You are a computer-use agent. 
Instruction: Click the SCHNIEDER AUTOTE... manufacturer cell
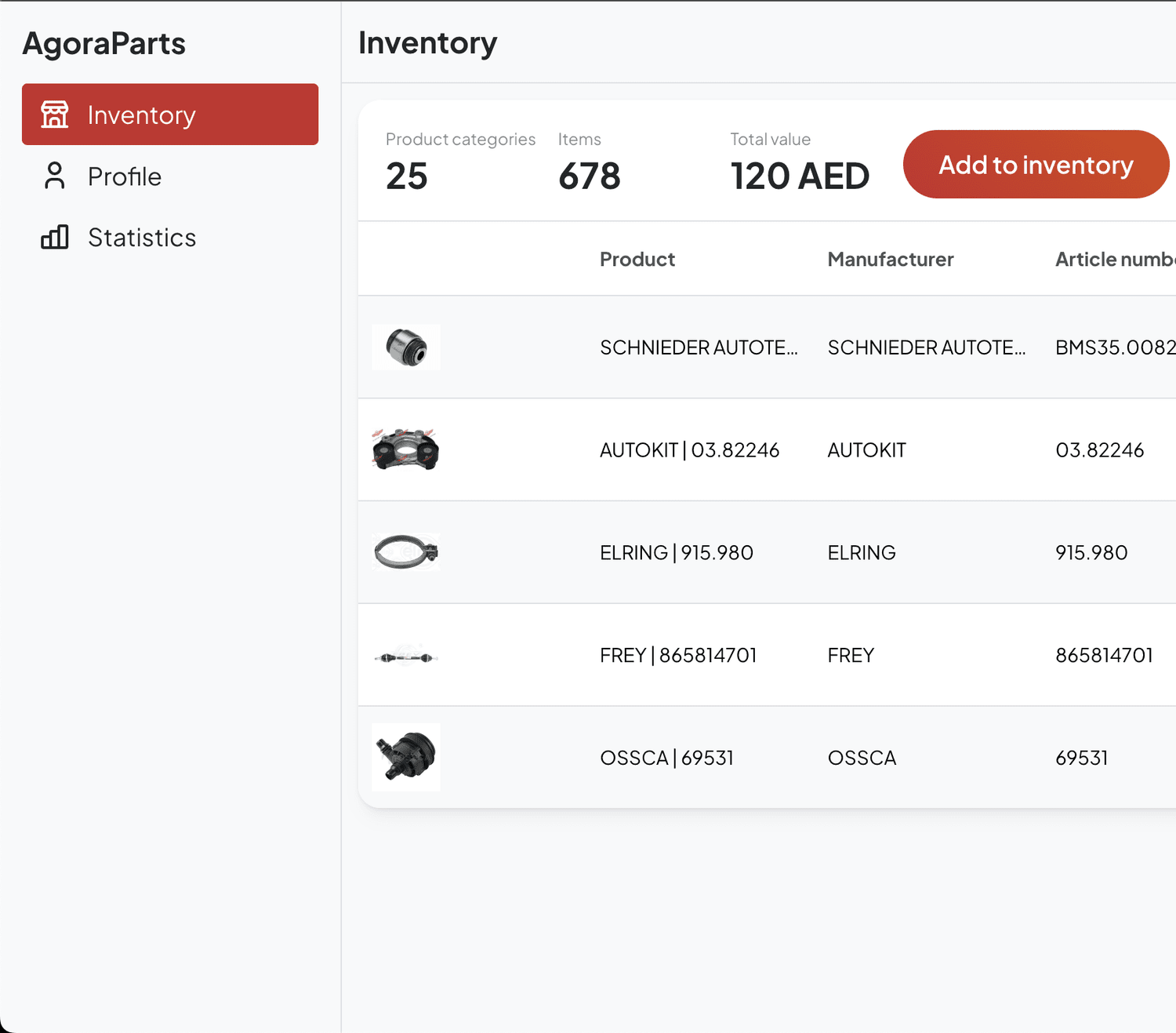(x=927, y=347)
